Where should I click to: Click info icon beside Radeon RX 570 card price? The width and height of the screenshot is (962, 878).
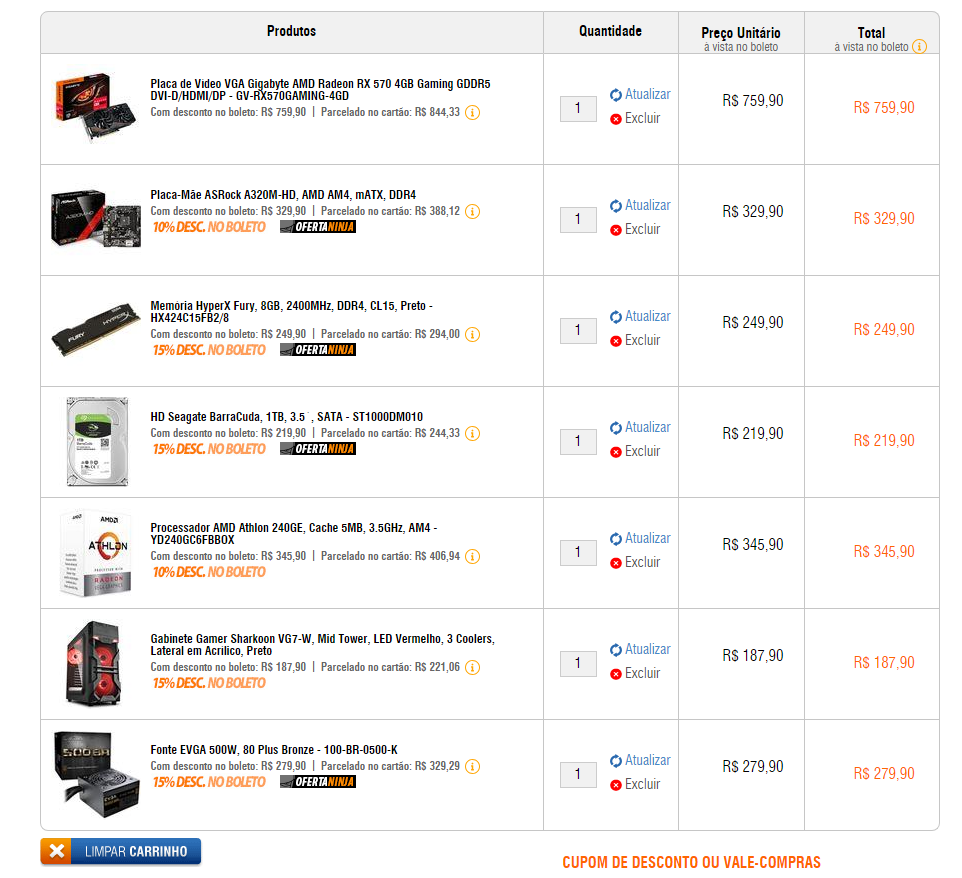coord(472,112)
